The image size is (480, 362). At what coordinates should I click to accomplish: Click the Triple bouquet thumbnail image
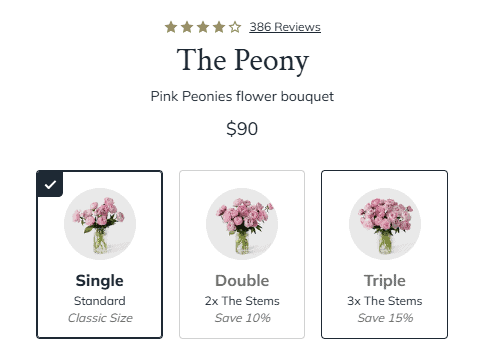coord(385,224)
